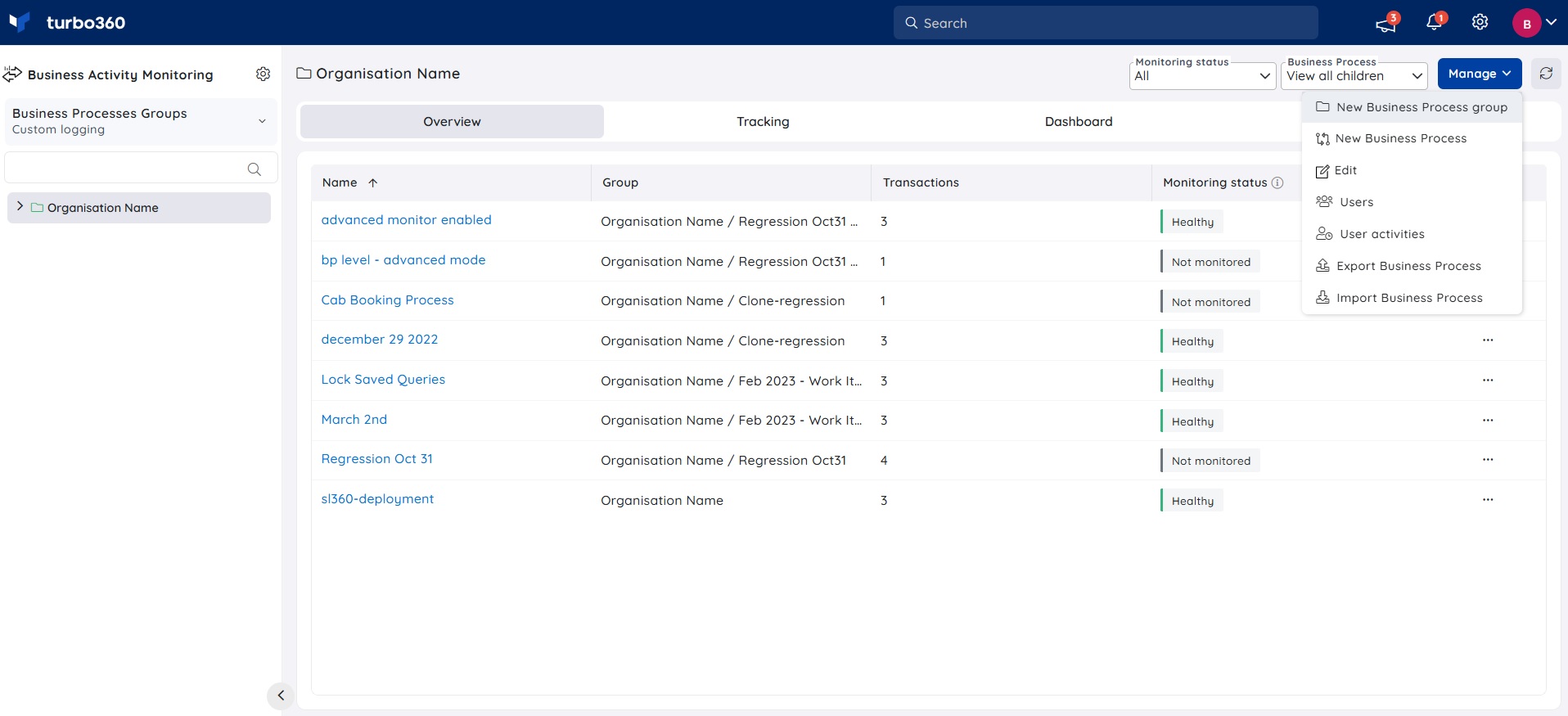
Task: Switch to the Tracking tab
Action: point(763,122)
